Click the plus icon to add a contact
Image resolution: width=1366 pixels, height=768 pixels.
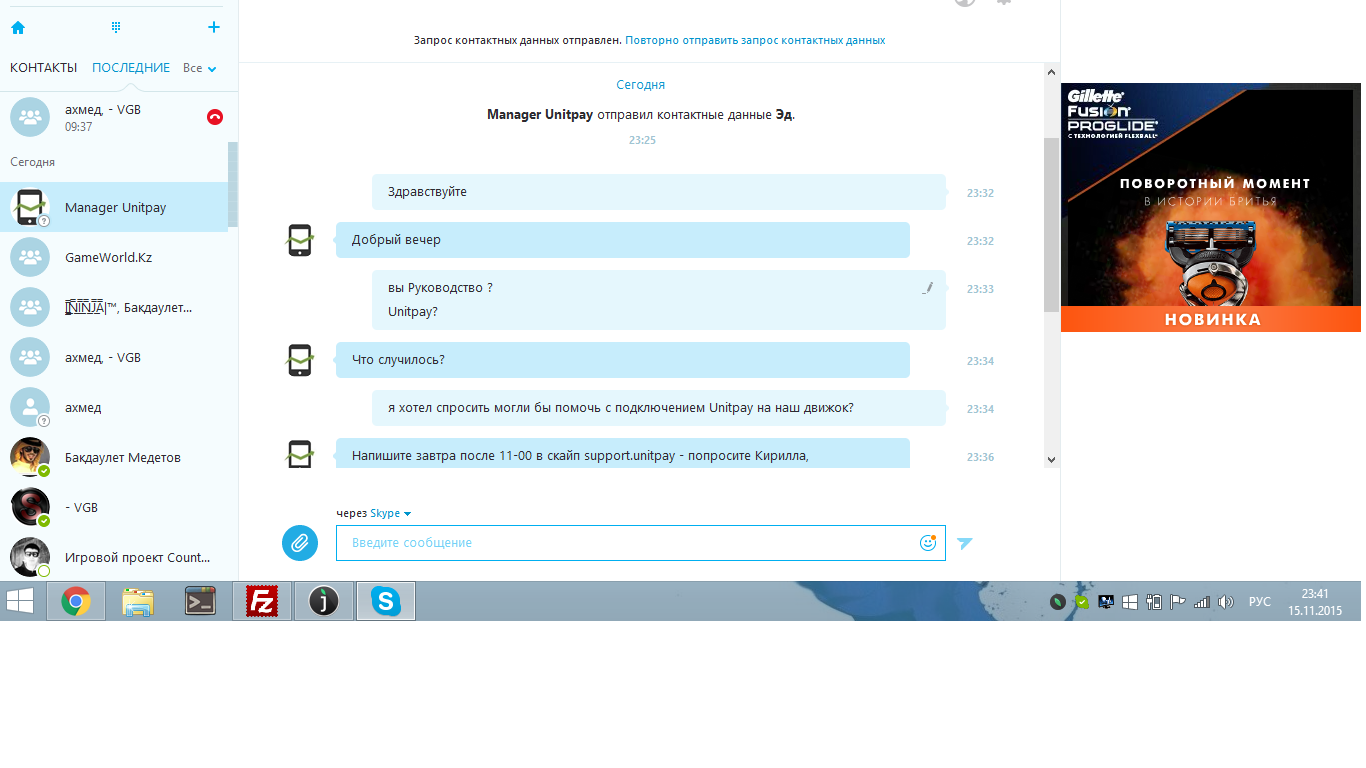click(213, 27)
